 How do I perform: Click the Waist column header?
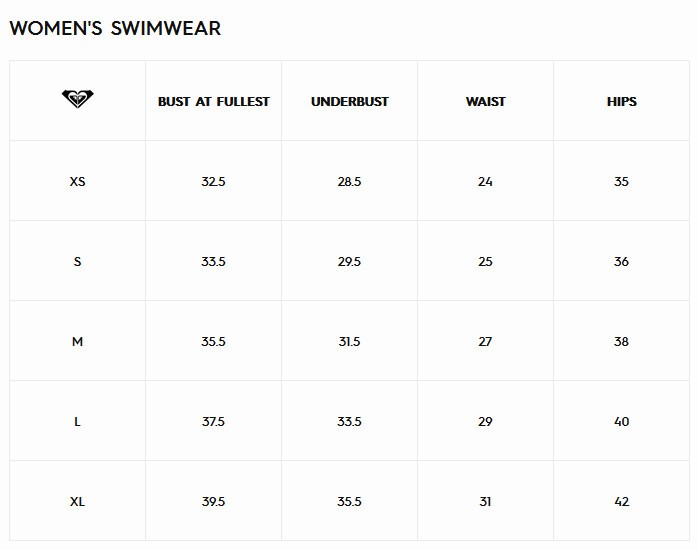485,102
